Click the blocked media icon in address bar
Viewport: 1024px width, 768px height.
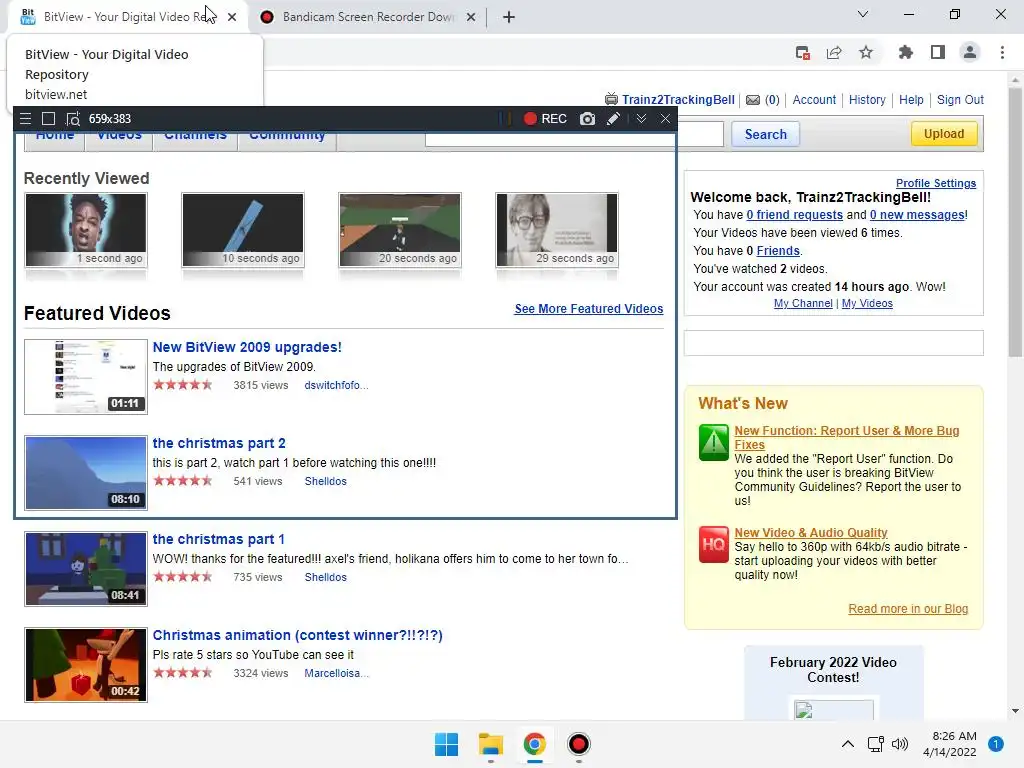(803, 53)
